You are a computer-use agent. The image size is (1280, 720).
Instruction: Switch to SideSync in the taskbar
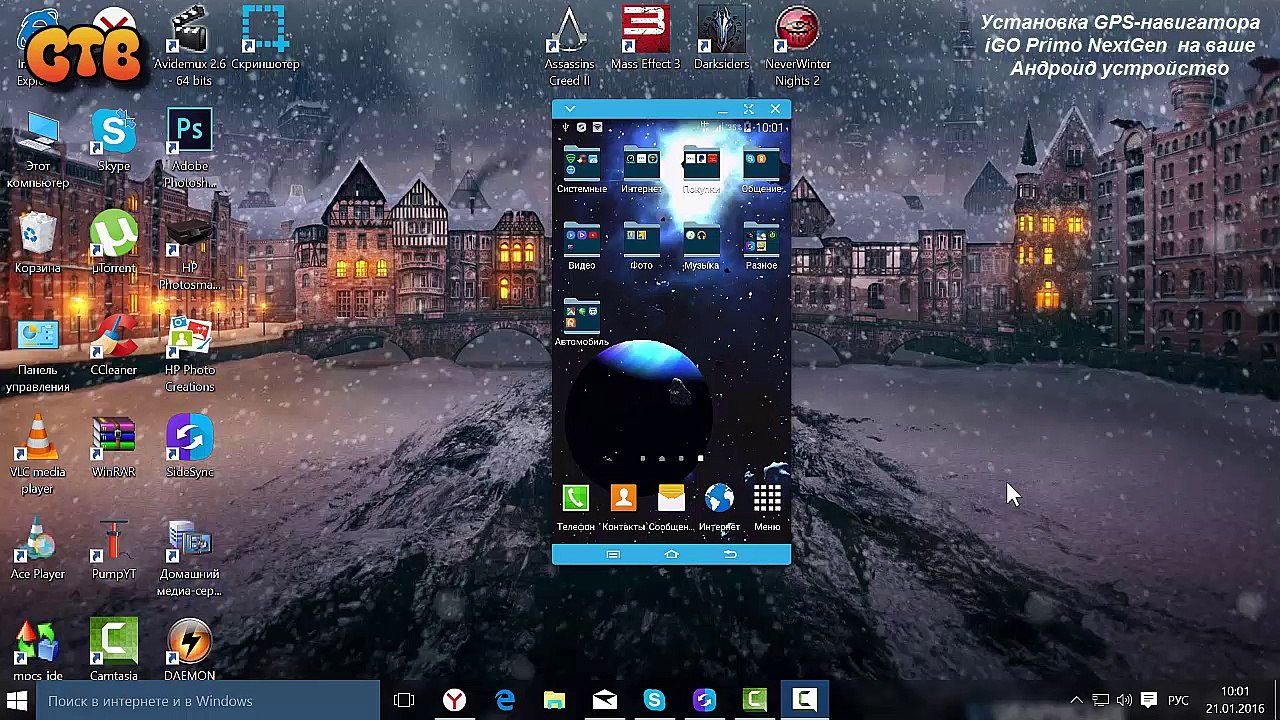pos(704,700)
